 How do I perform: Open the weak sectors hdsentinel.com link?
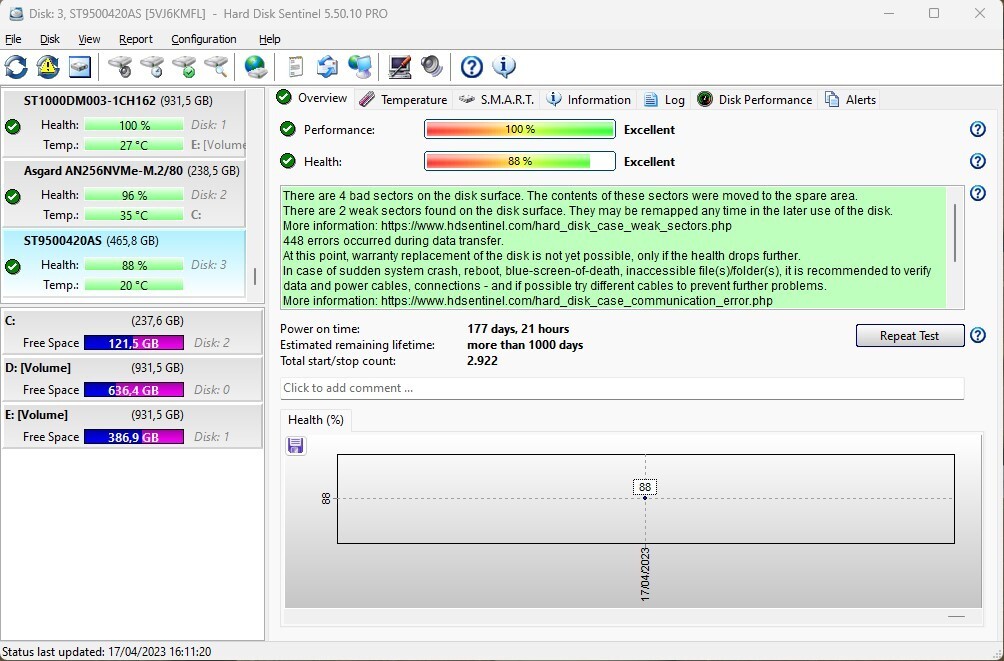[x=556, y=225]
